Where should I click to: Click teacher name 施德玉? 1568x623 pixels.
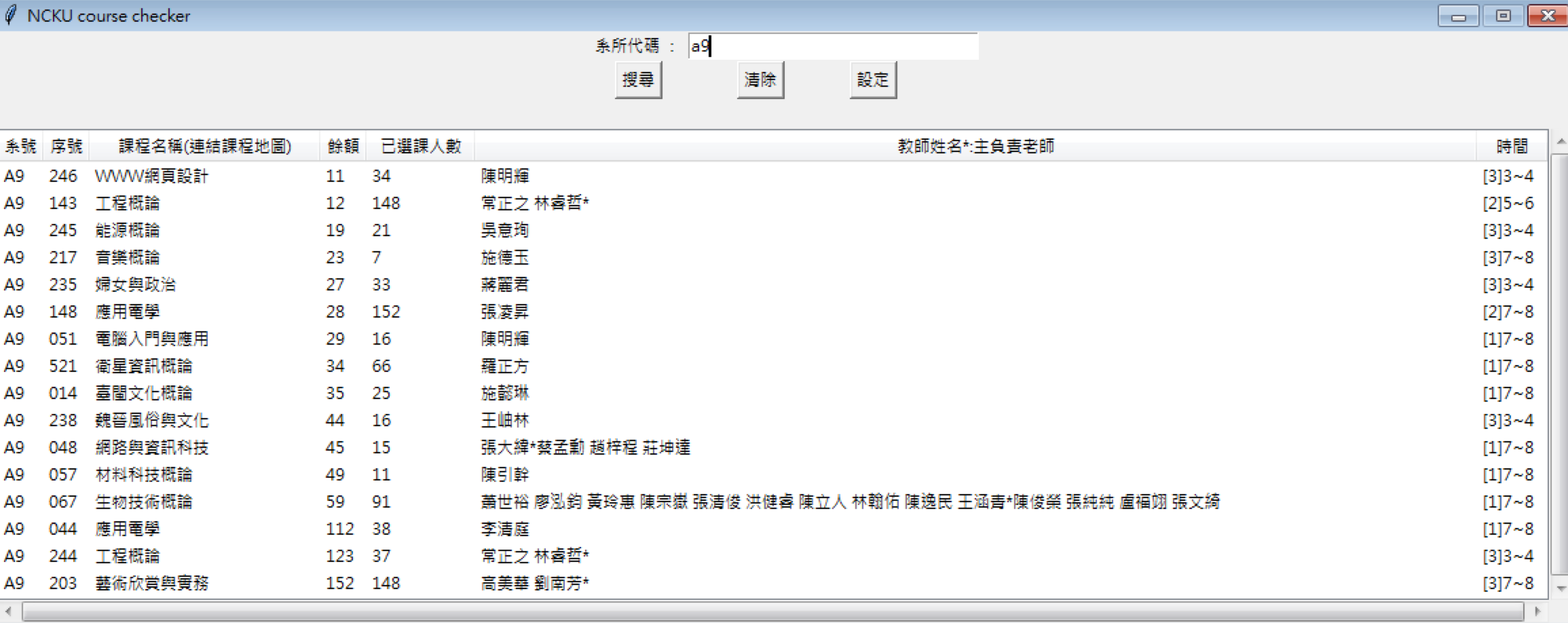(504, 257)
